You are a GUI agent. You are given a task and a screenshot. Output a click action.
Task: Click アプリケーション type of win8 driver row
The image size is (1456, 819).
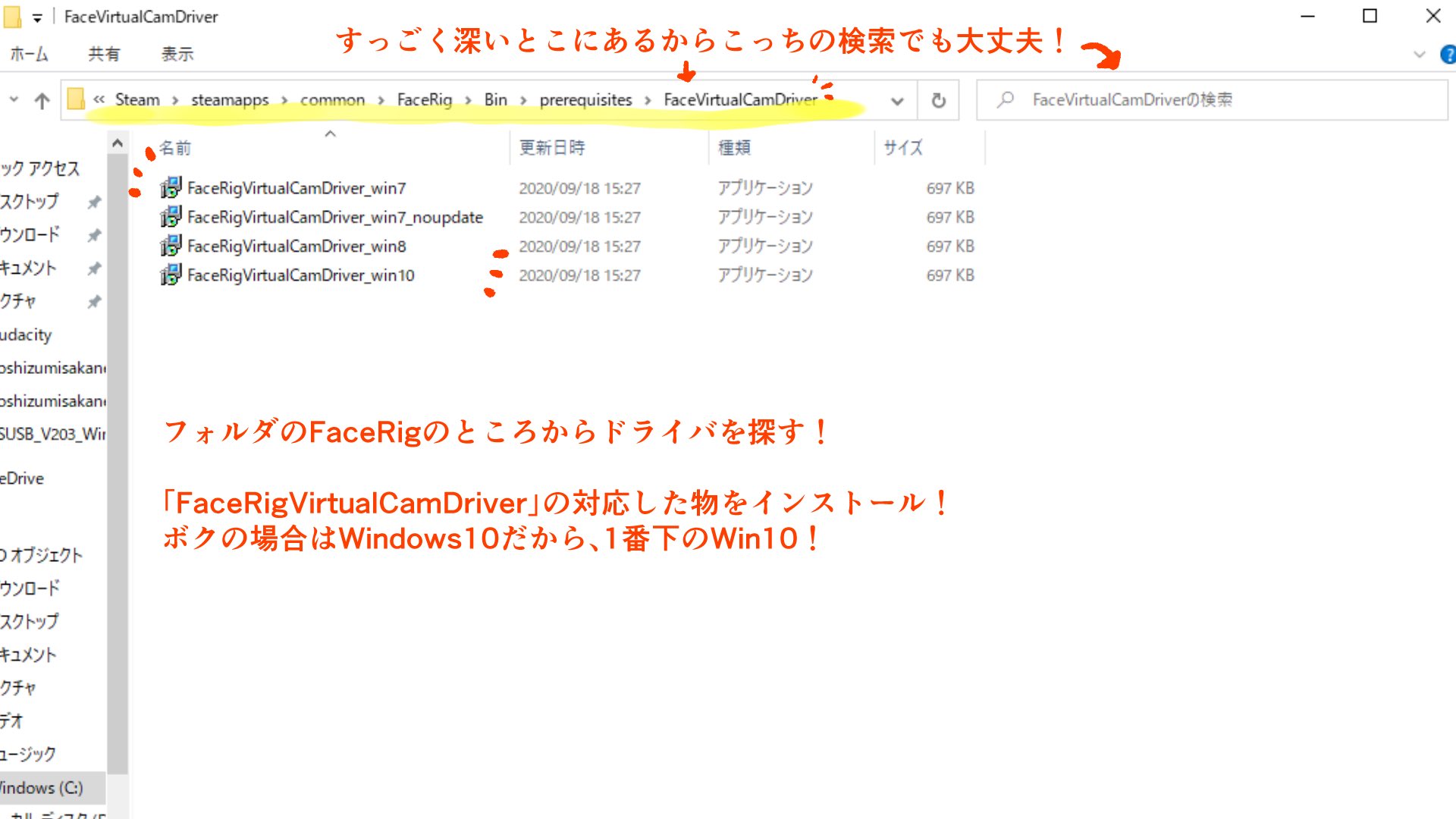[765, 246]
